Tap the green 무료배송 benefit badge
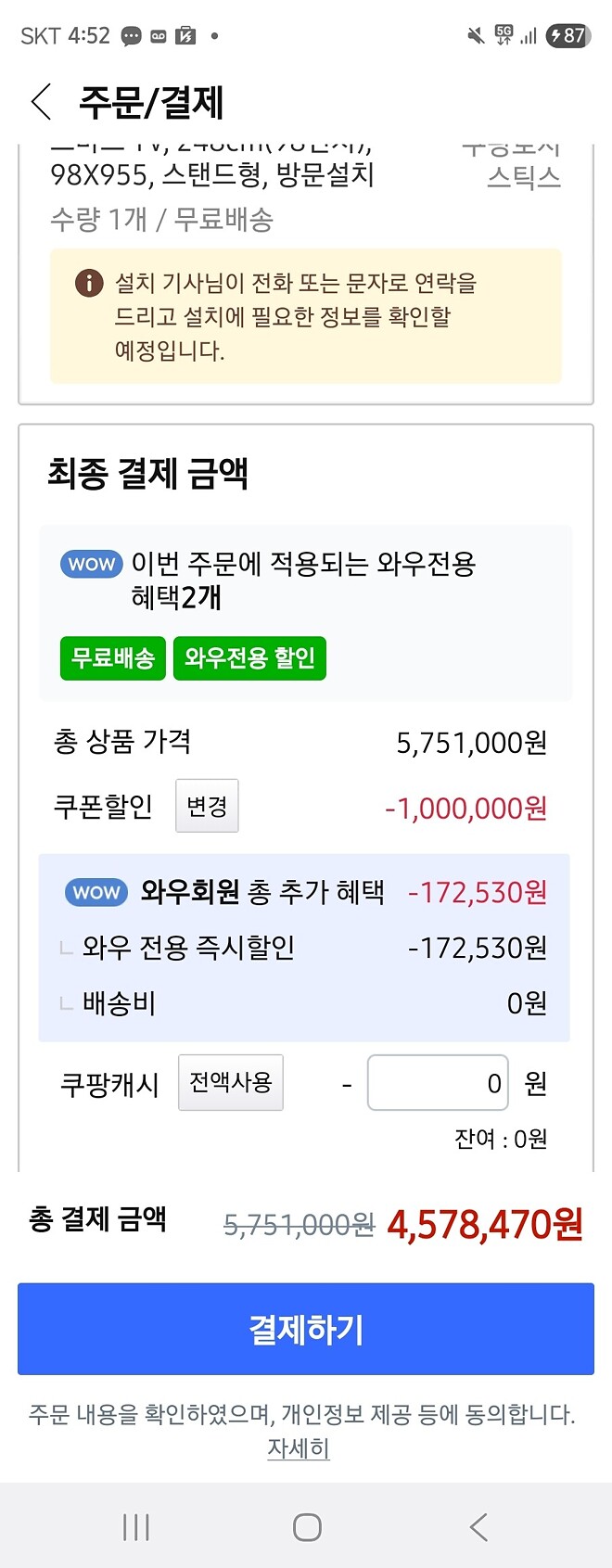Image resolution: width=612 pixels, height=1568 pixels. point(112,658)
